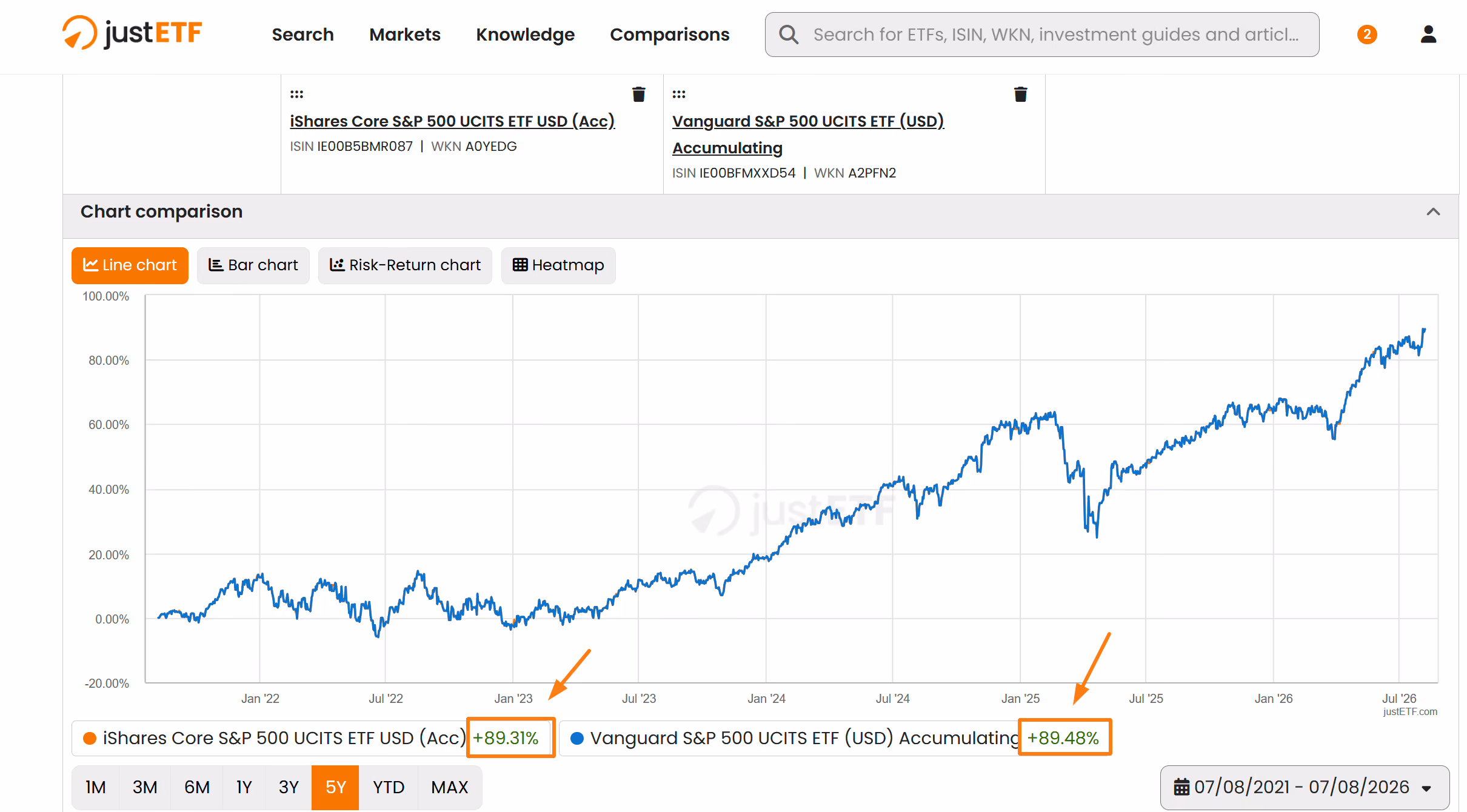
Task: Select the YTD time range
Action: coord(389,787)
